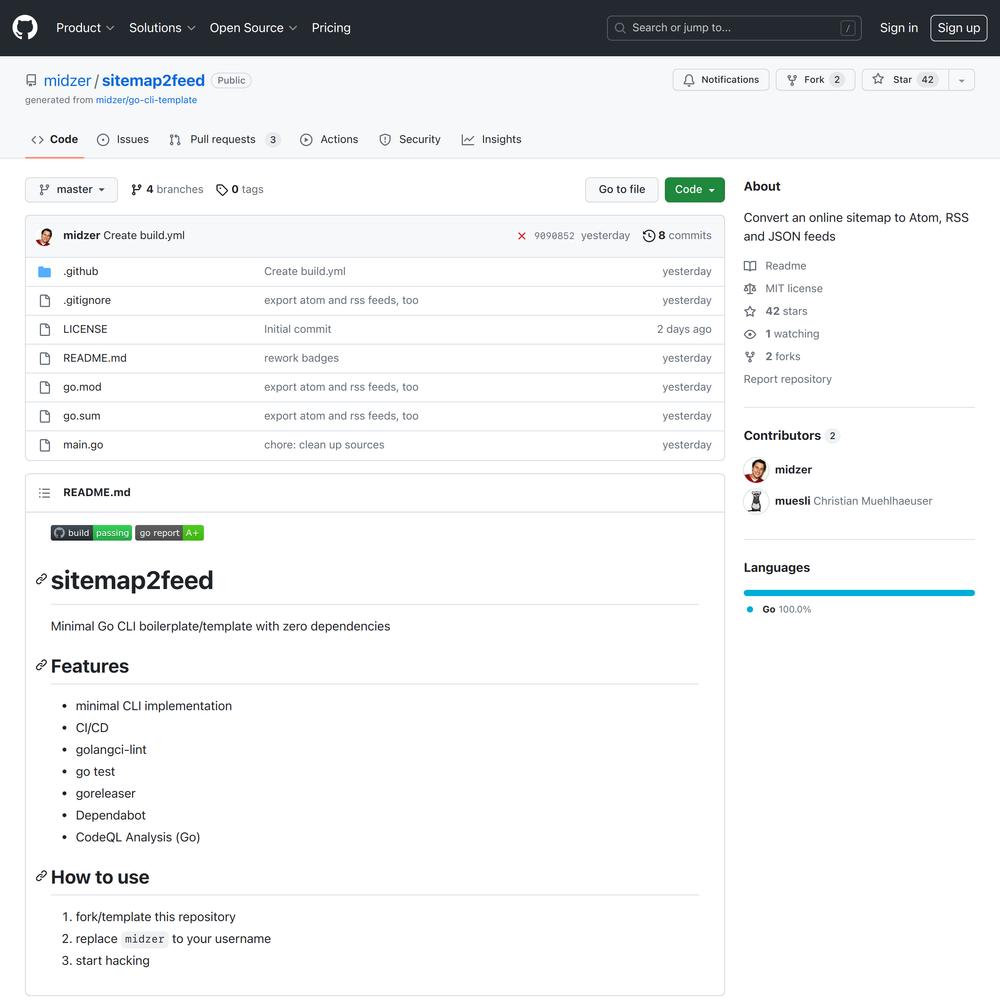Open README table of contents icon
Image resolution: width=1000 pixels, height=1000 pixels.
[x=44, y=492]
